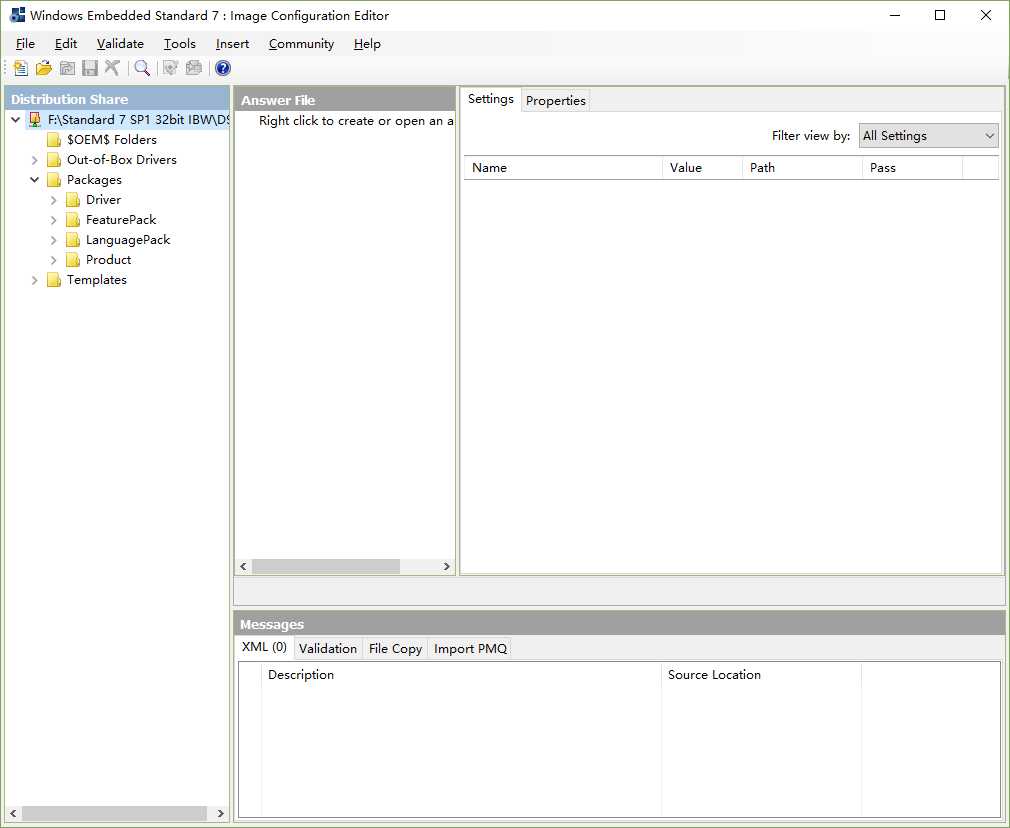Open the File menu
The height and width of the screenshot is (828, 1010).
25,44
